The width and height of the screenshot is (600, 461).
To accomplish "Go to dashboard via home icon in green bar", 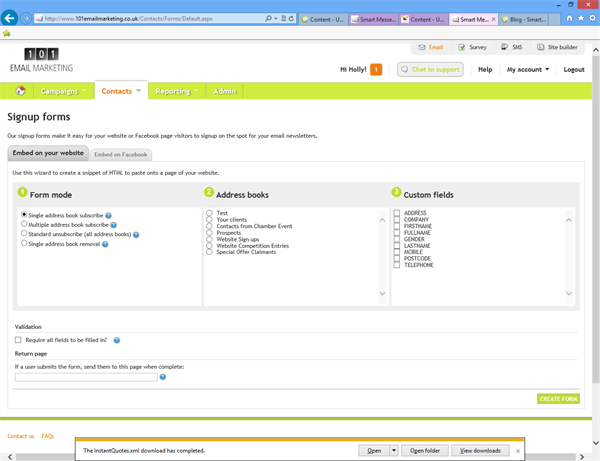I will coord(20,91).
